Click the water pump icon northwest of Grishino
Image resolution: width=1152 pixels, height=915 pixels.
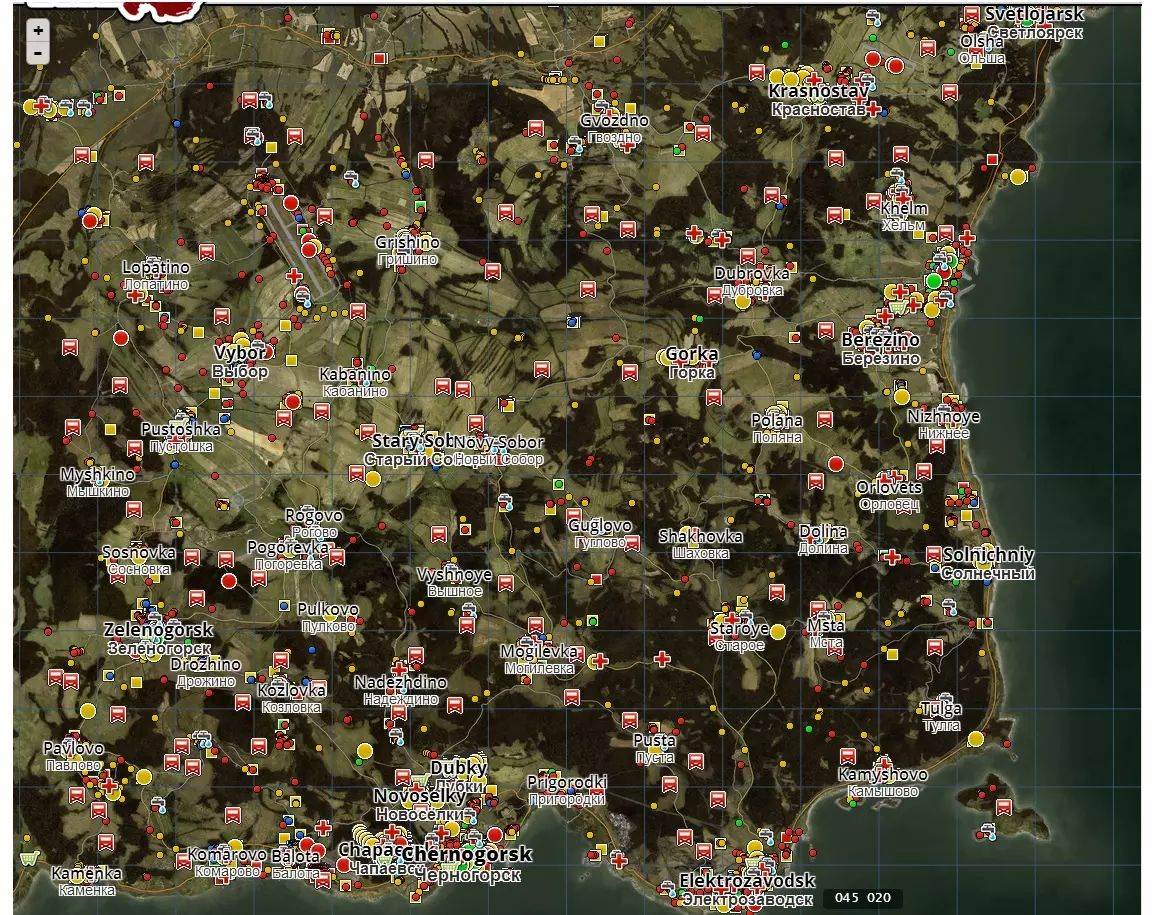353,178
